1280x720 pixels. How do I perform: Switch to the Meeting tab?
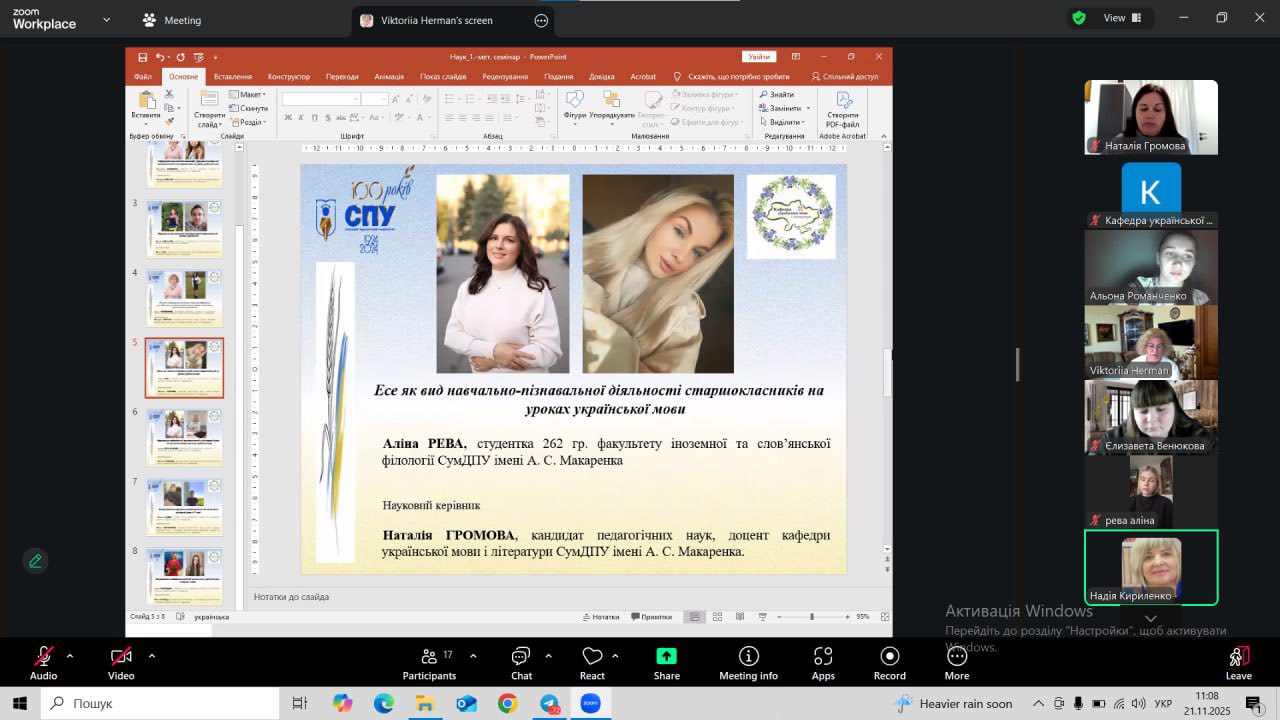171,20
